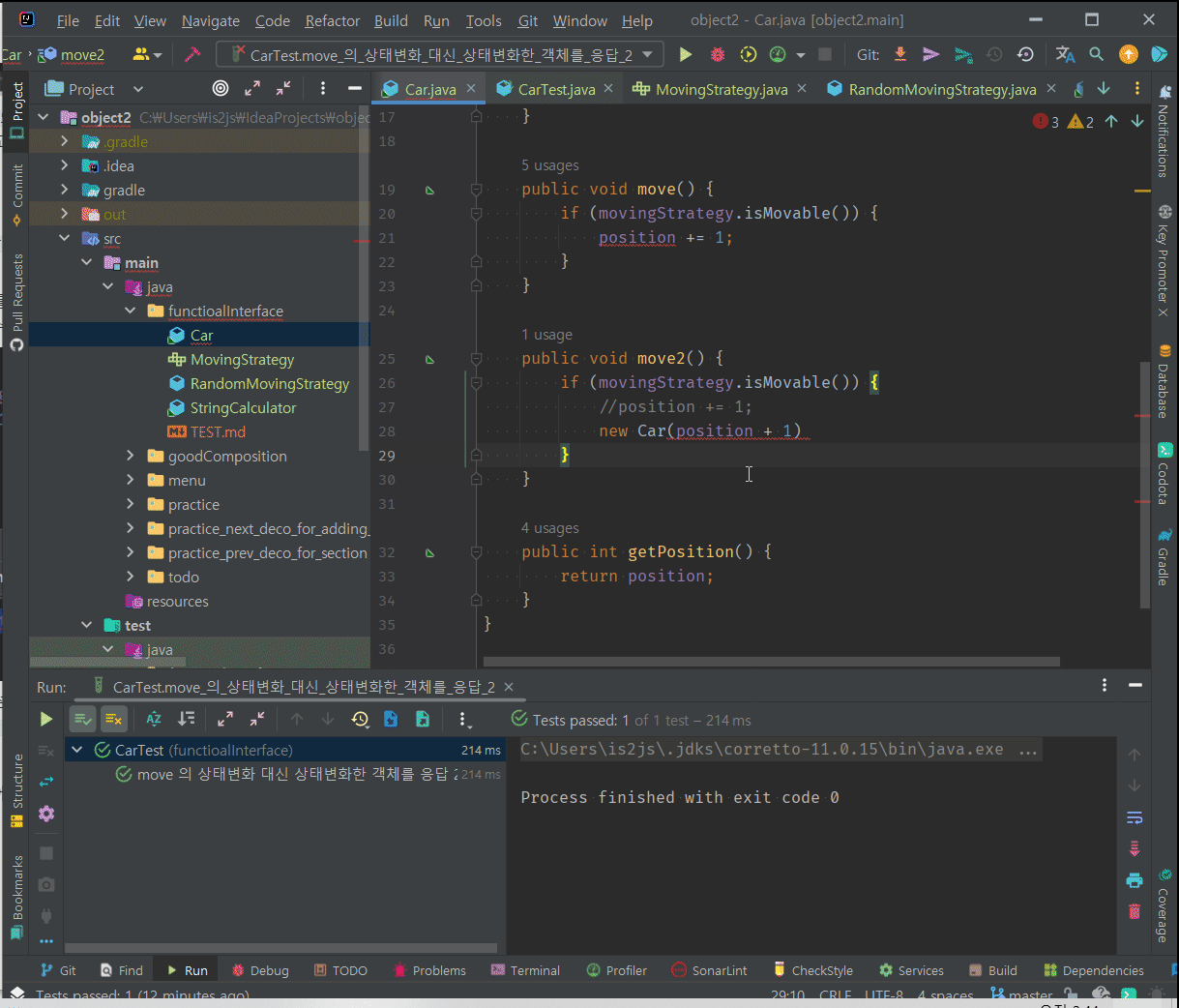Click the Debug bug icon in toolbar
This screenshot has width=1179, height=1008.
(717, 54)
